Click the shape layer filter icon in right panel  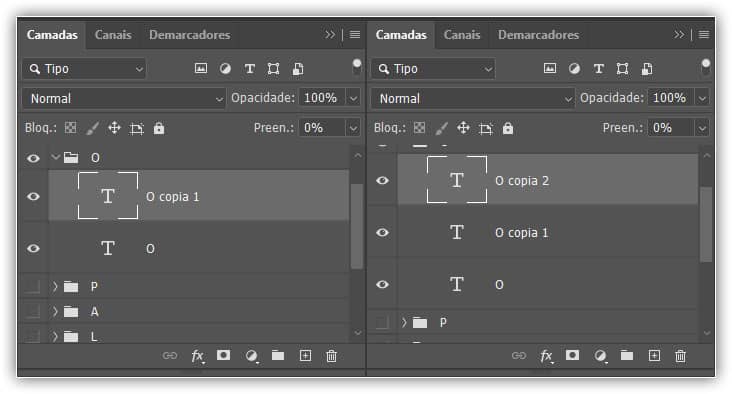point(622,69)
